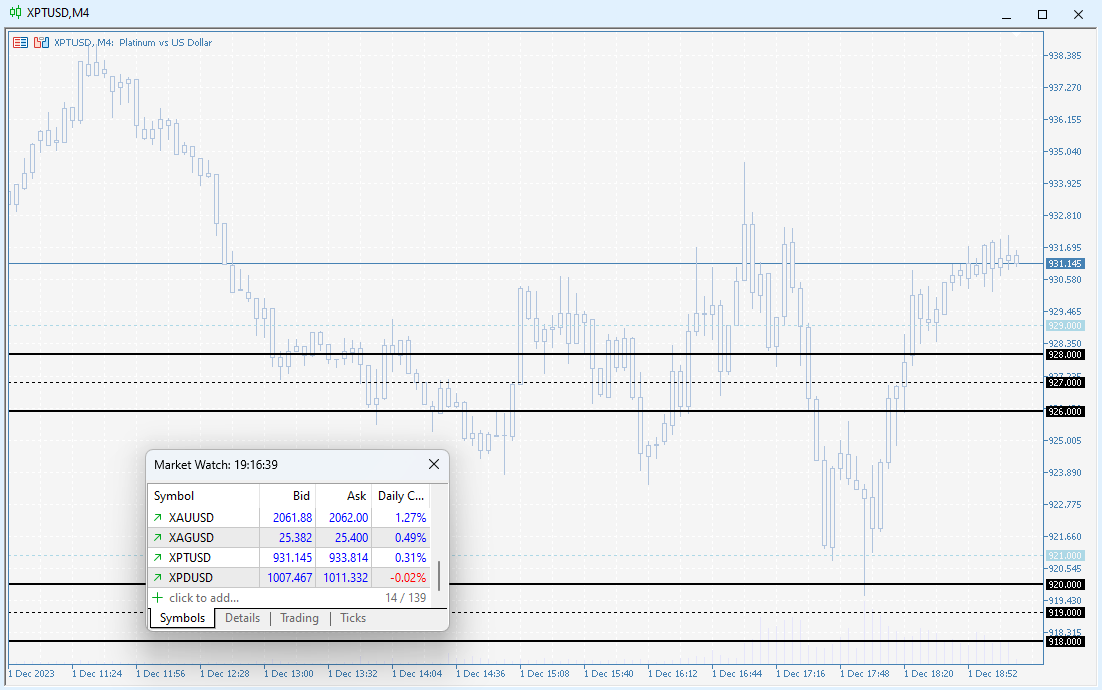Click XPTUSD daily change 0.31%

tap(410, 558)
